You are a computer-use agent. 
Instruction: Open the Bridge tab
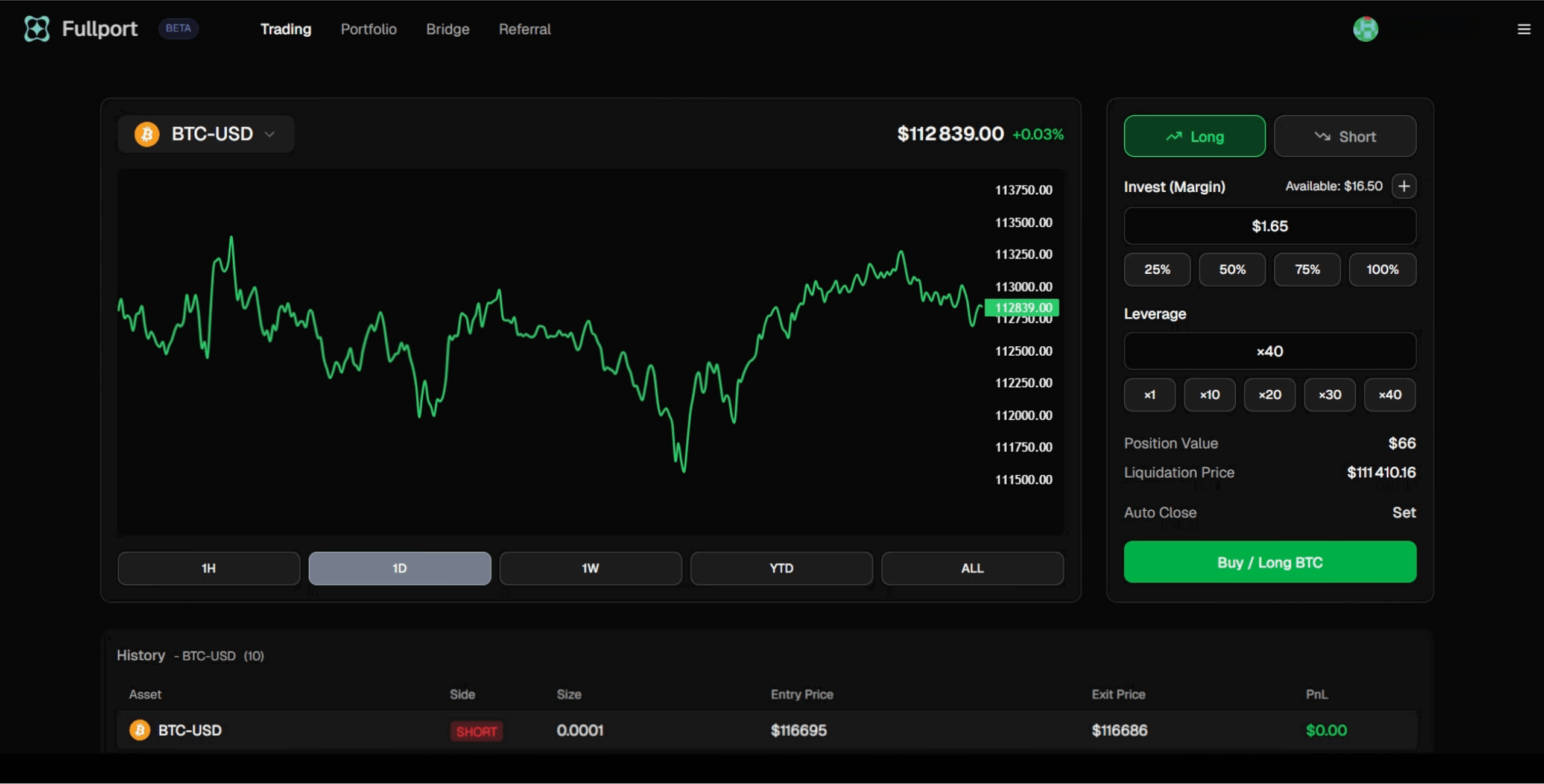[x=448, y=29]
